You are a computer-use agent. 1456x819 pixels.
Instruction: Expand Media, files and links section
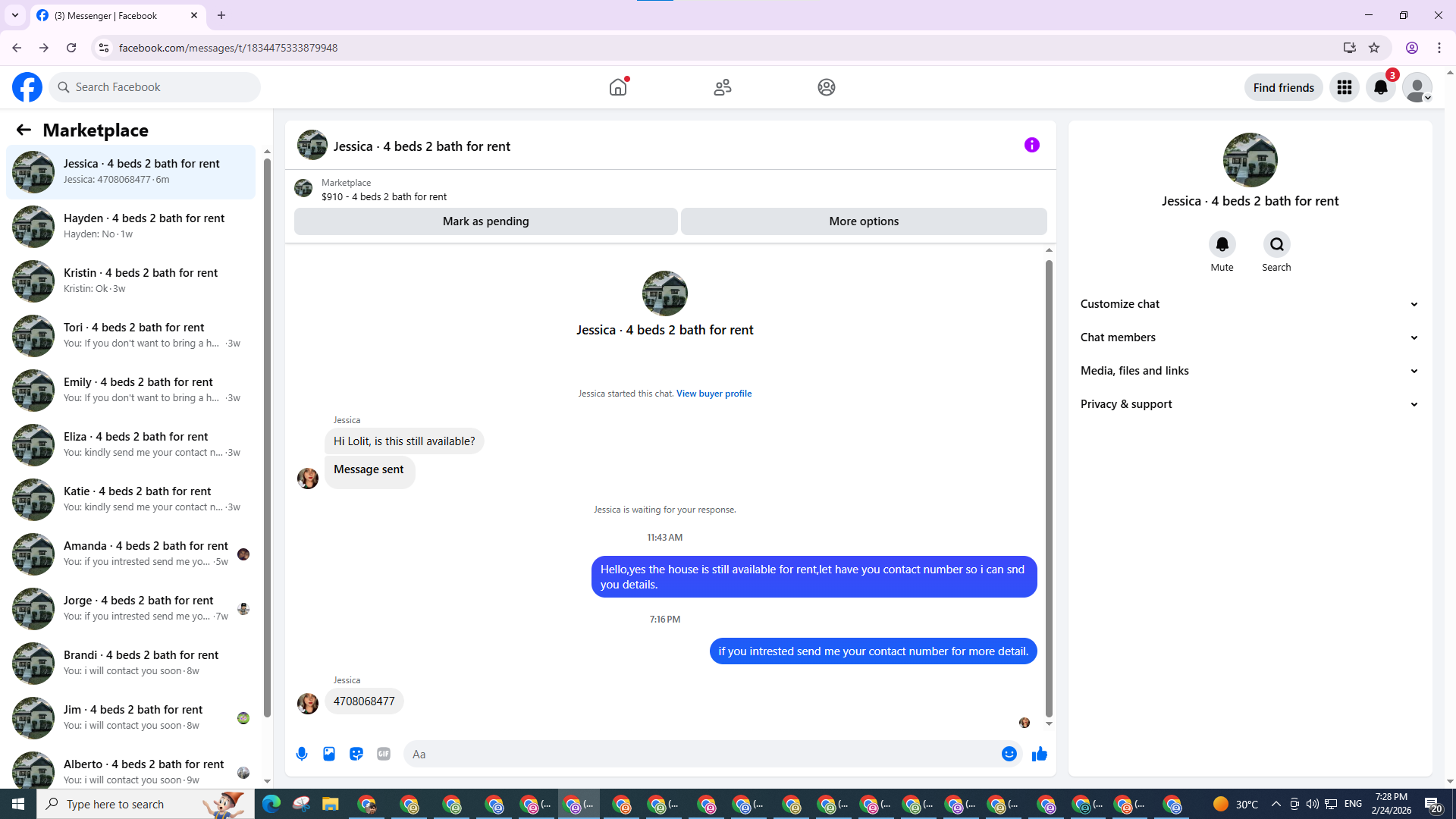1249,371
